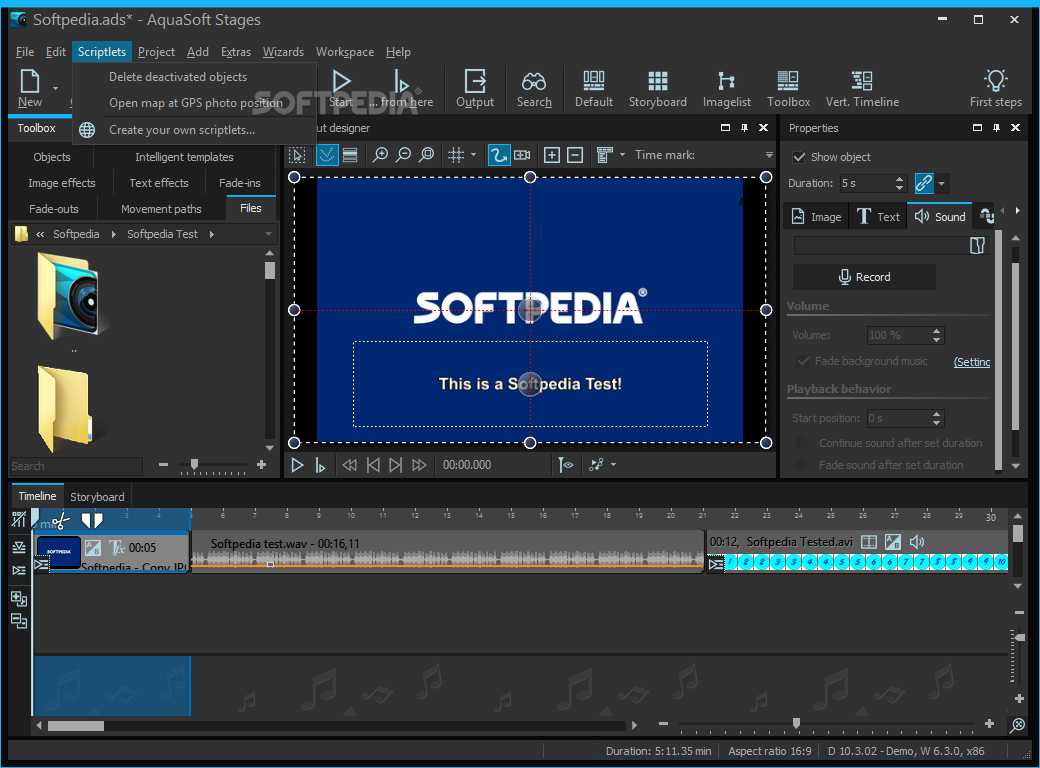1040x768 pixels.
Task: Toggle the Fade background music checkbox
Action: [803, 361]
